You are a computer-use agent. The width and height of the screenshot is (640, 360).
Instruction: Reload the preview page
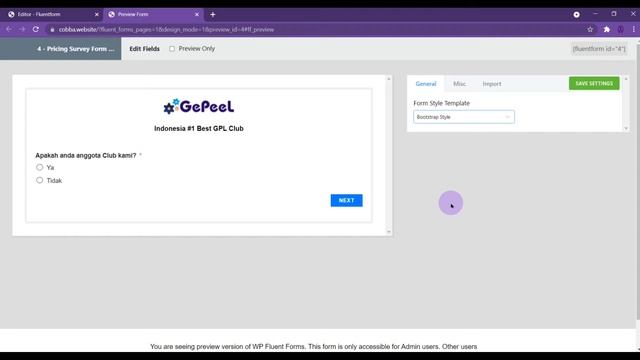click(36, 29)
